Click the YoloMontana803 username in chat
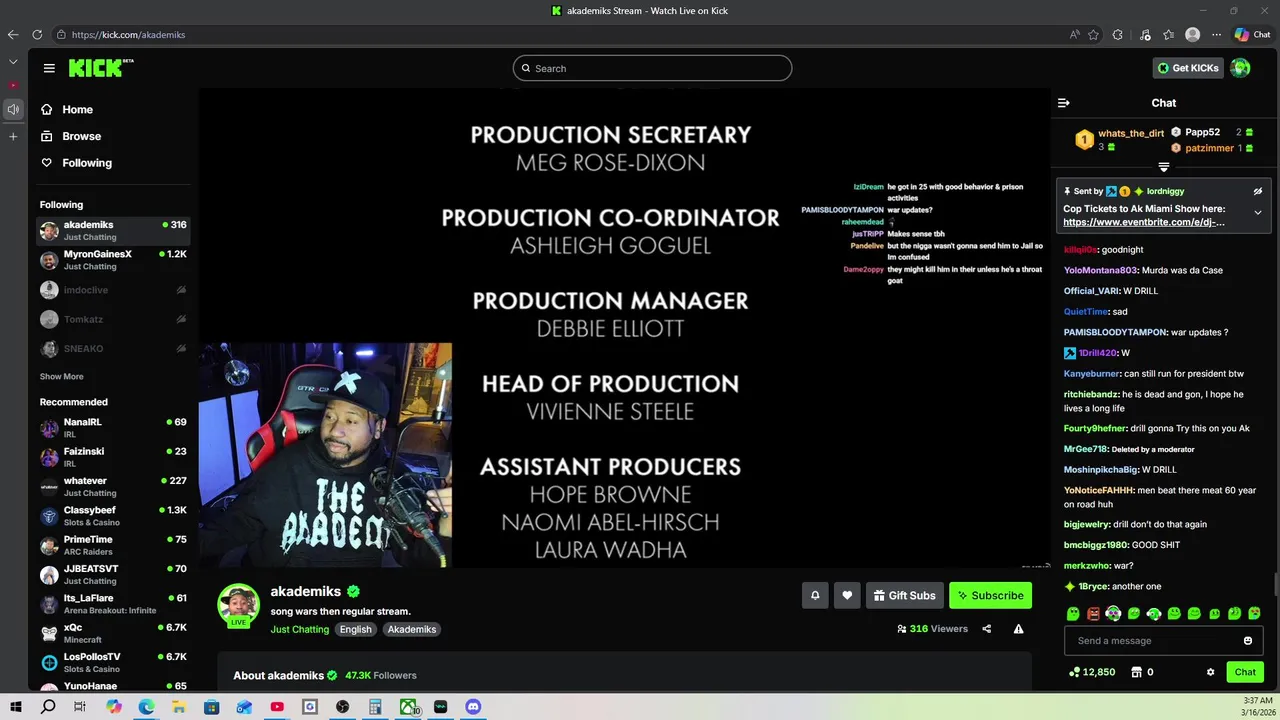The height and width of the screenshot is (720, 1280). coord(1100,270)
